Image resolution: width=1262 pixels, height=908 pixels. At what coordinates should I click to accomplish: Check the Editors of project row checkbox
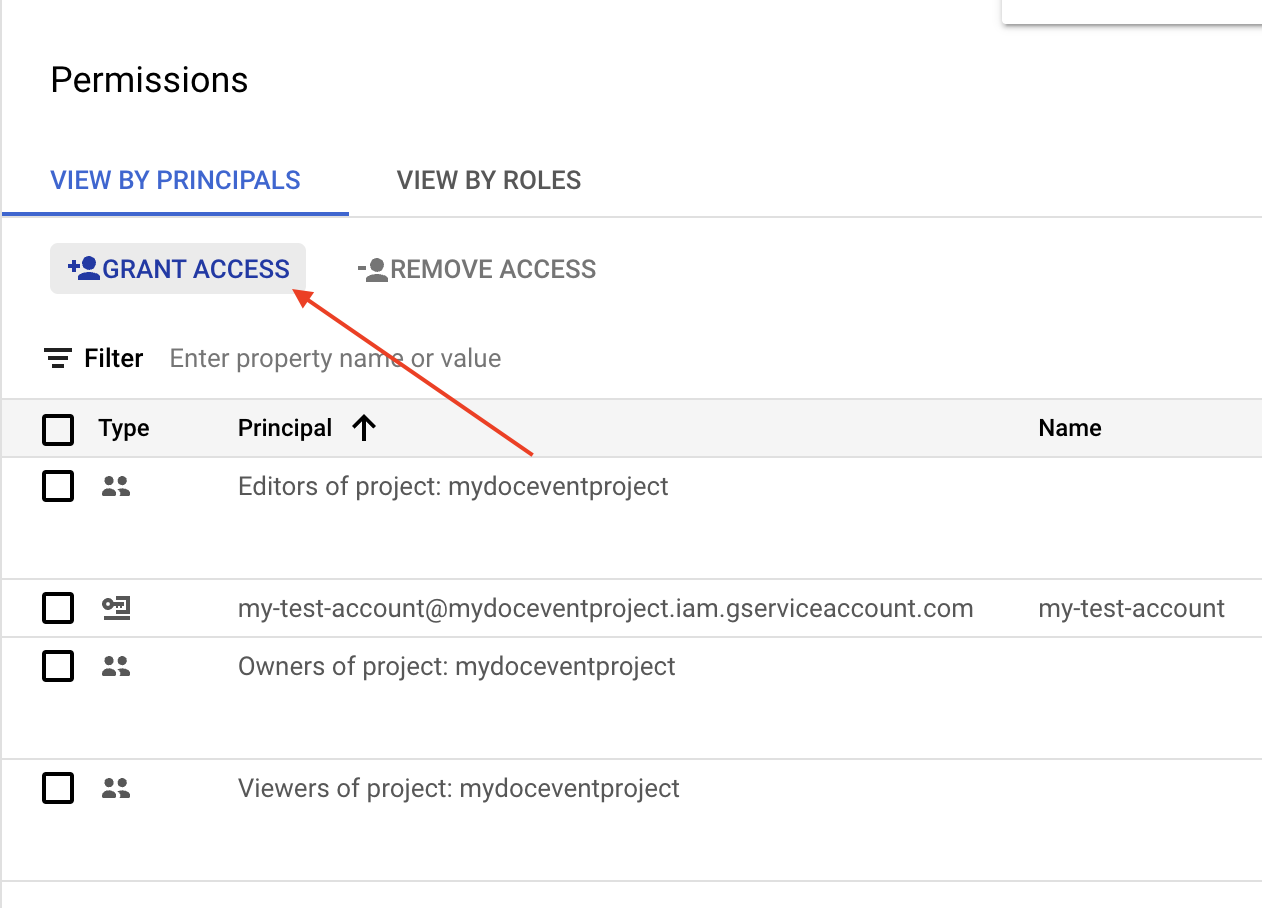[x=58, y=487]
